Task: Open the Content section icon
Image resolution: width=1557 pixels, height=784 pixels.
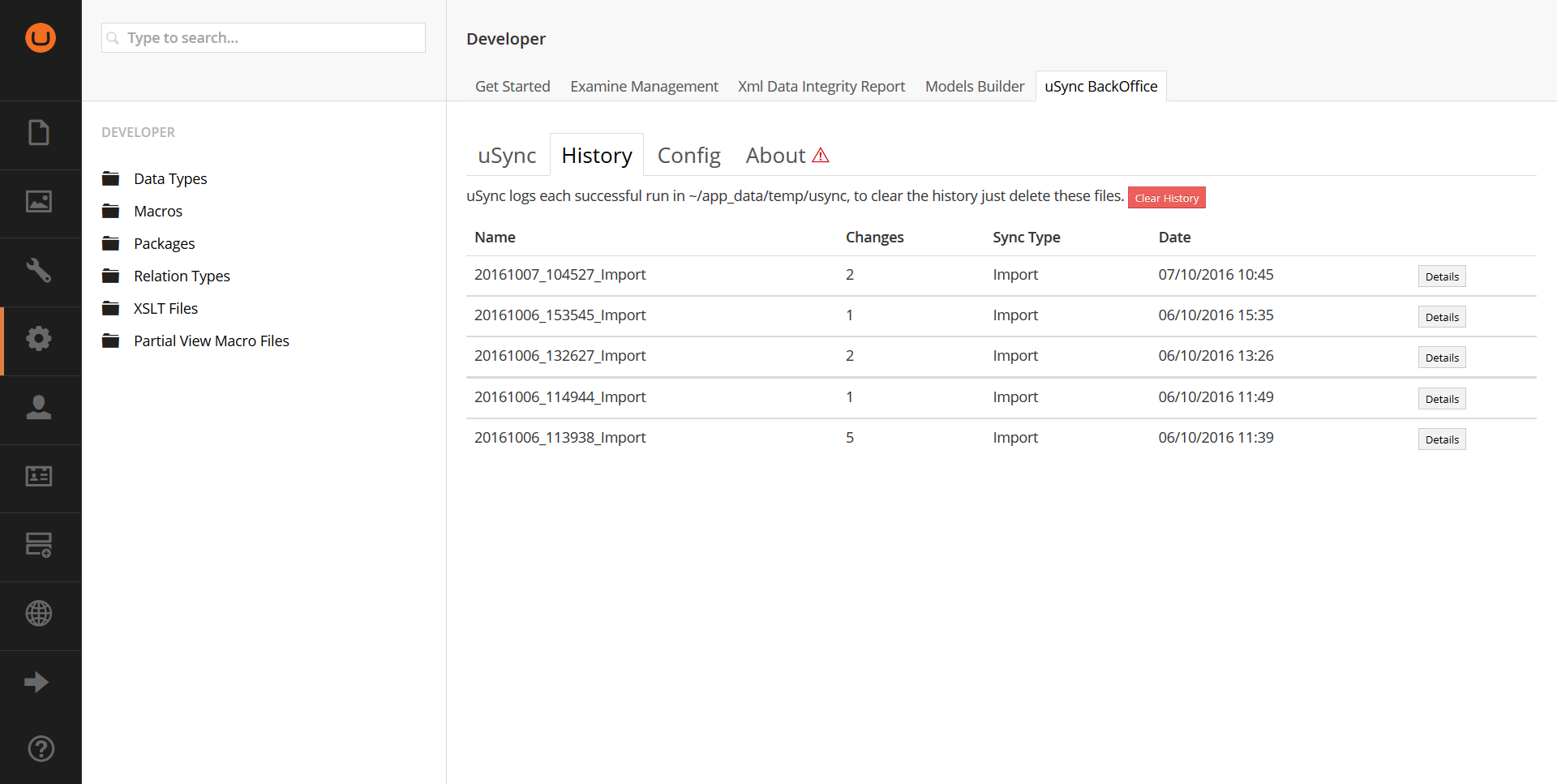Action: [39, 133]
